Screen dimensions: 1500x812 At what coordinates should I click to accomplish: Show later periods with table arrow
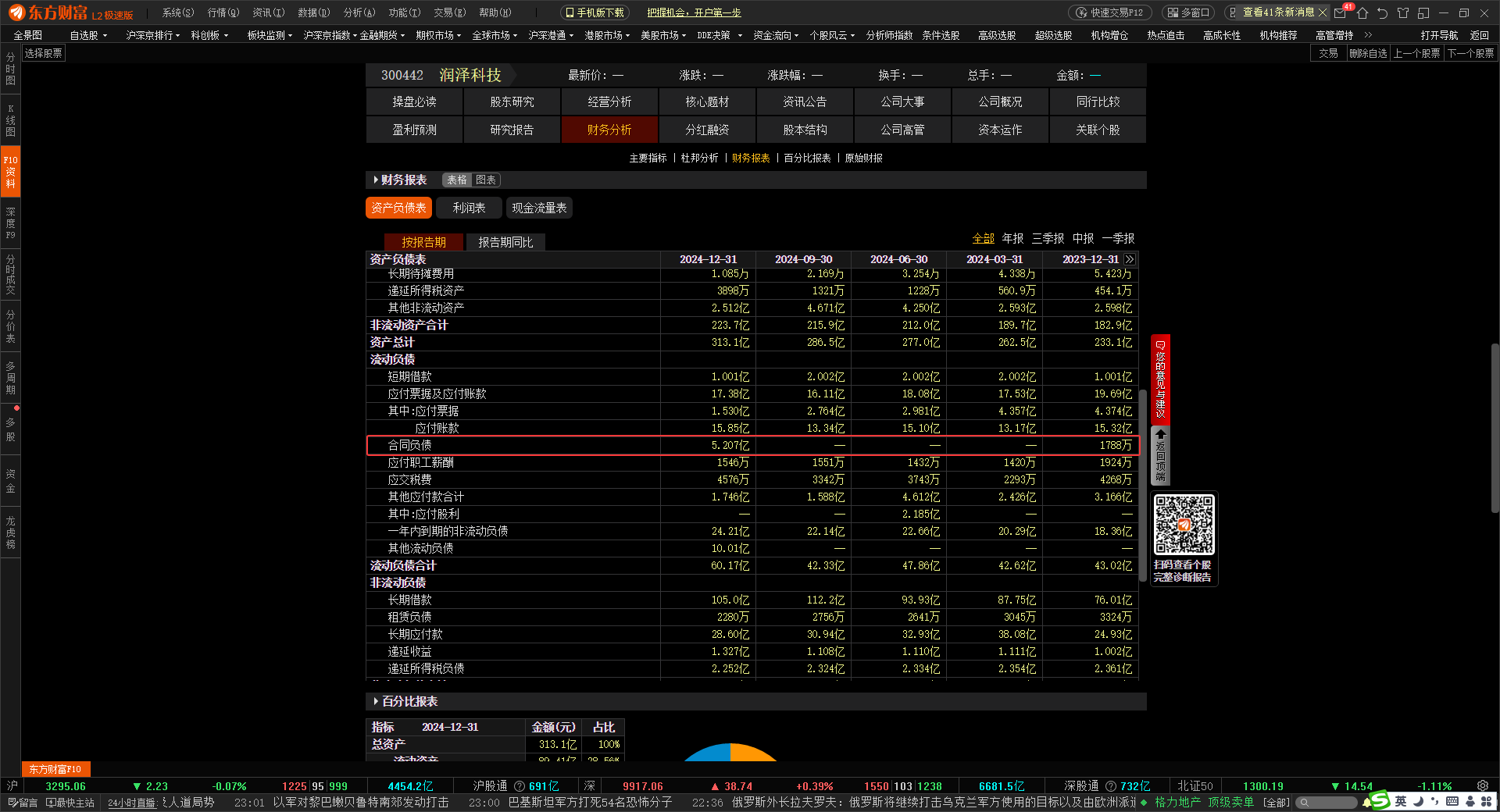click(1129, 259)
